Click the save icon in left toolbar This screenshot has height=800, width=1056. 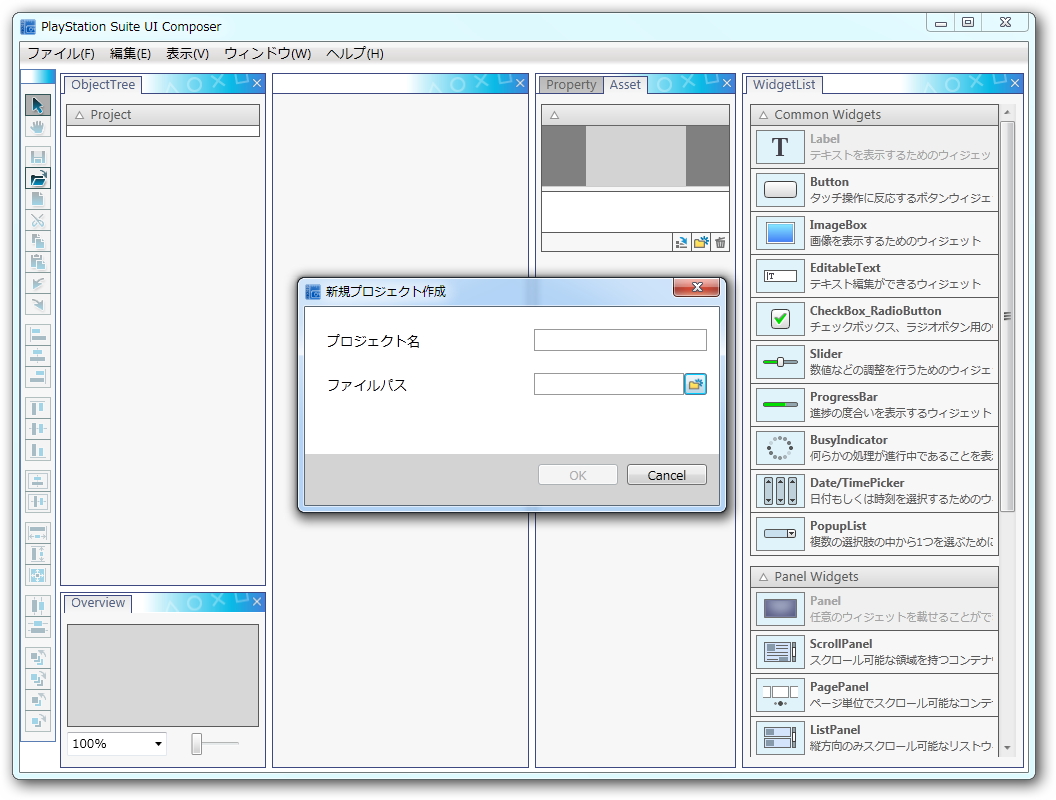37,156
